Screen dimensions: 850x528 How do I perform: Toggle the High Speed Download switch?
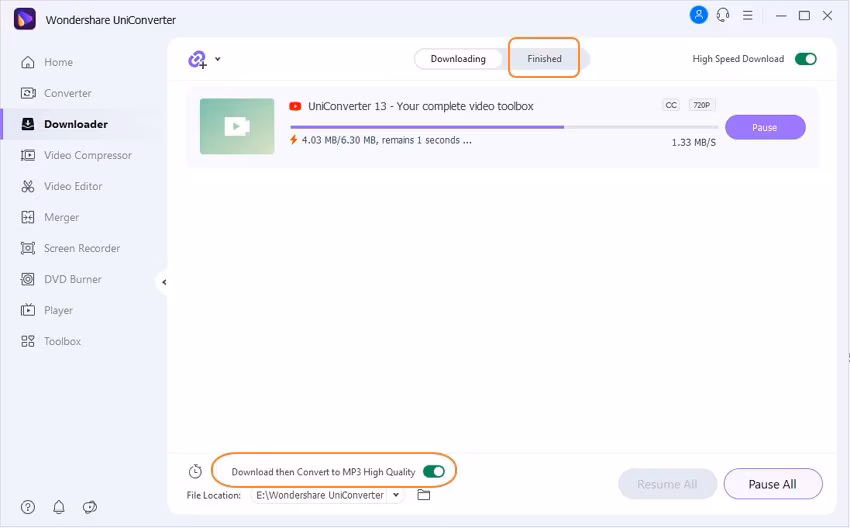pyautogui.click(x=806, y=59)
